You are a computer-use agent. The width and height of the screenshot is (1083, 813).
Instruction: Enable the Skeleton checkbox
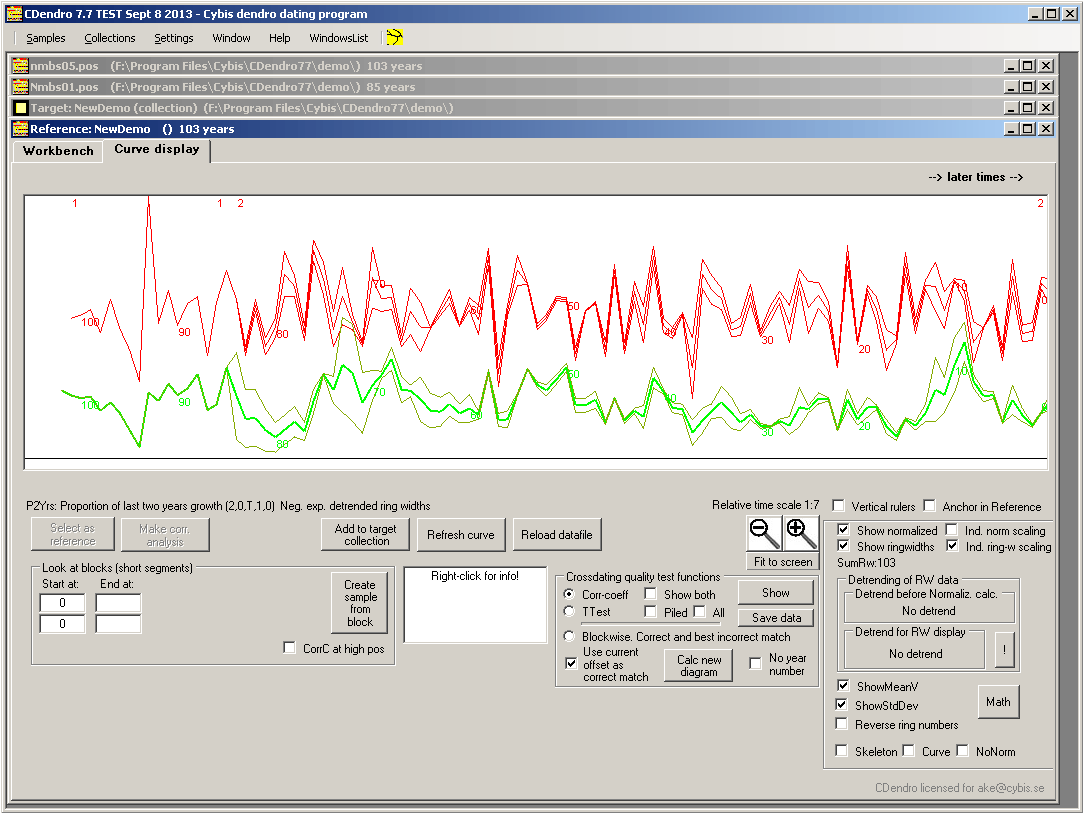pyautogui.click(x=841, y=751)
